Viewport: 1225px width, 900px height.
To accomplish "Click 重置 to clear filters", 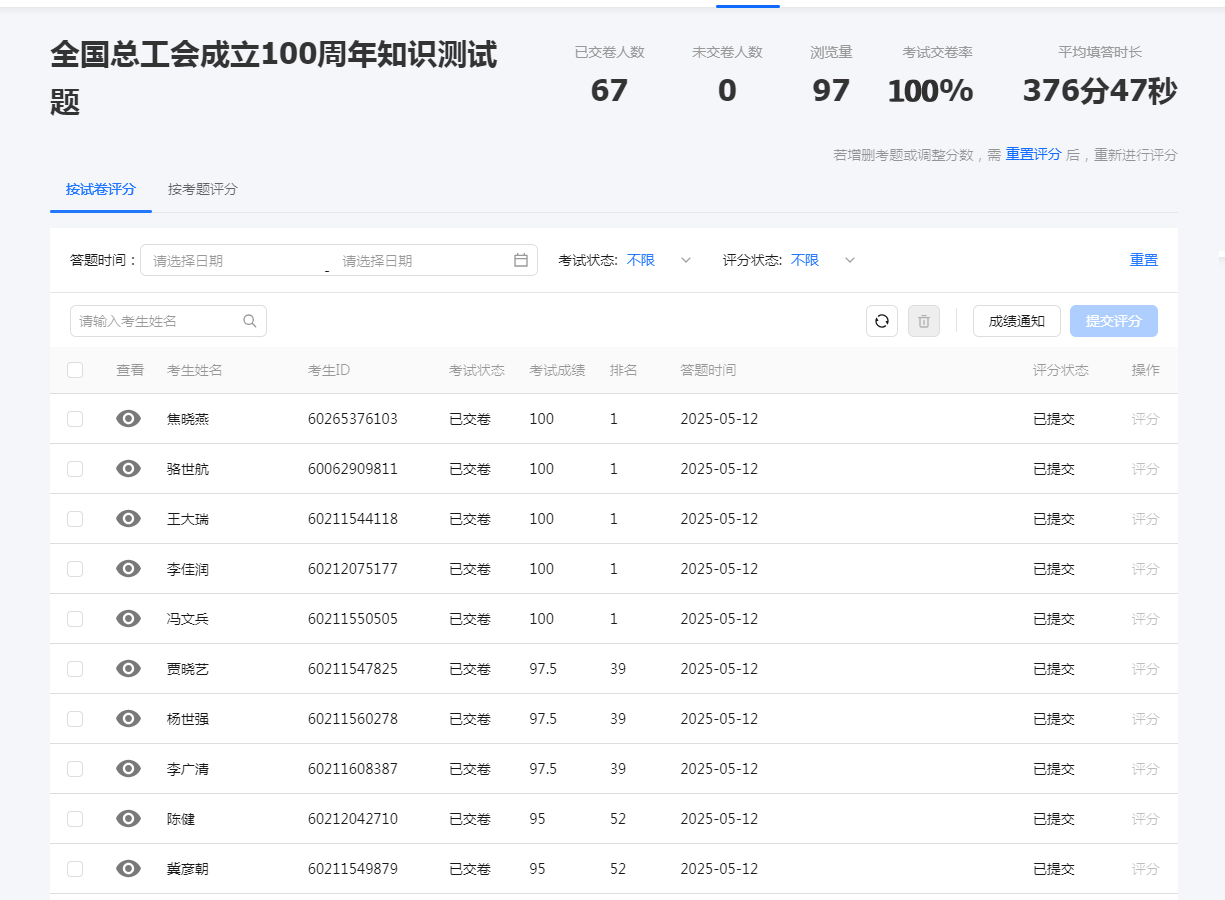I will (1143, 259).
